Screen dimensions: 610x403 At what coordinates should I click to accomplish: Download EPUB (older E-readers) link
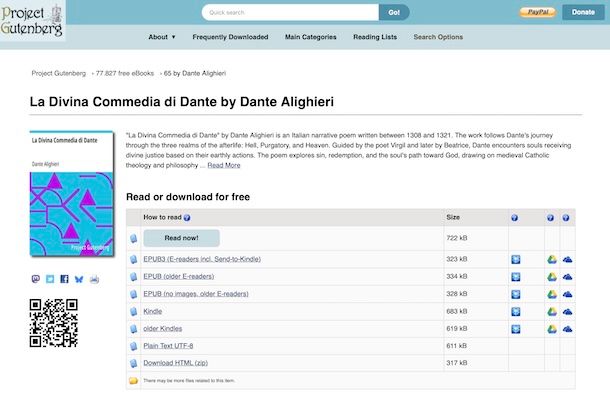tap(179, 277)
